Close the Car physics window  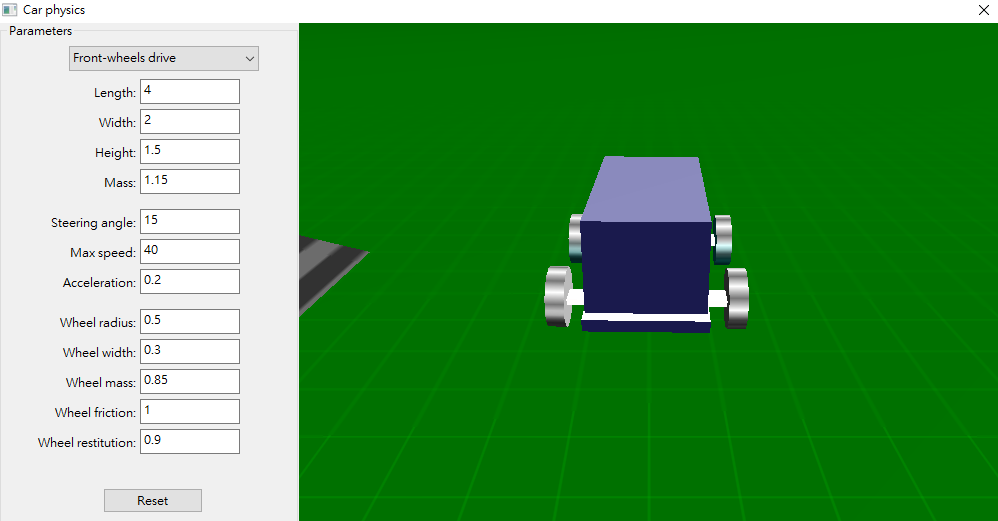[x=983, y=10]
